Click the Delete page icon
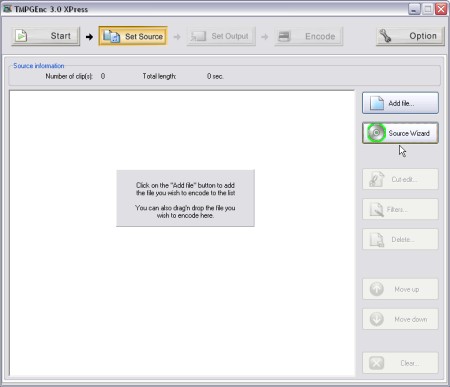This screenshot has width=450, height=387. 377,239
